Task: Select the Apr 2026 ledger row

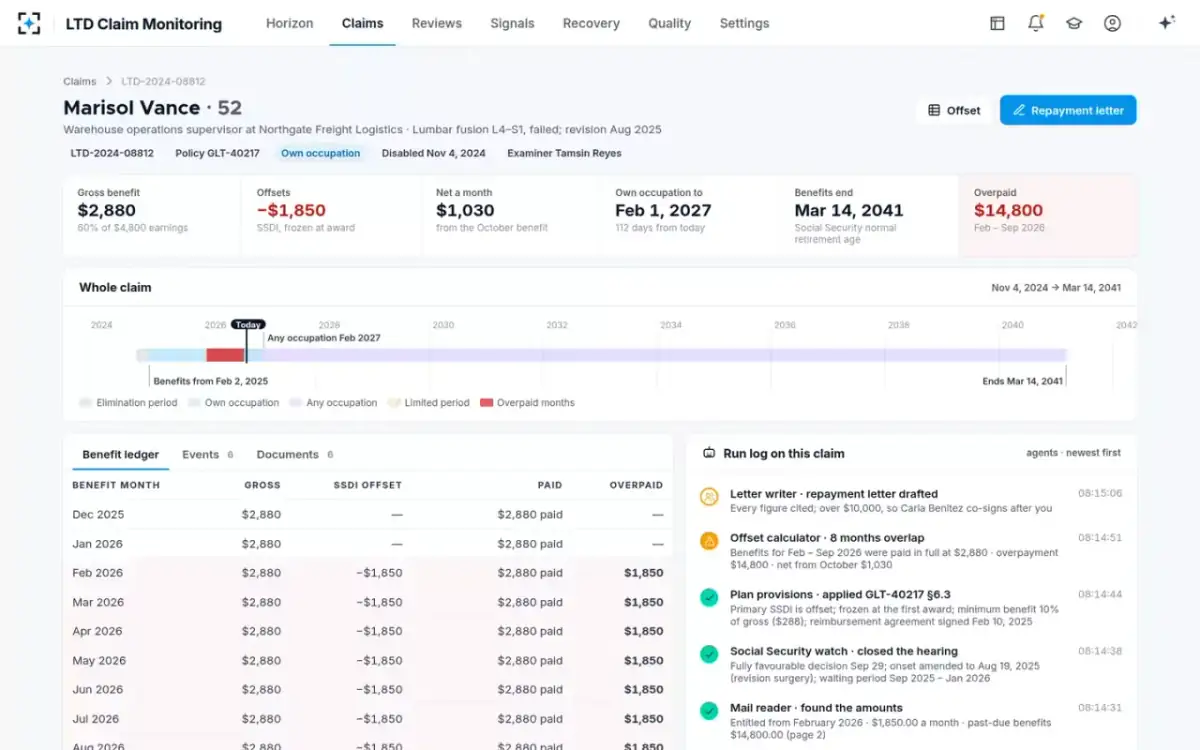Action: coord(368,631)
